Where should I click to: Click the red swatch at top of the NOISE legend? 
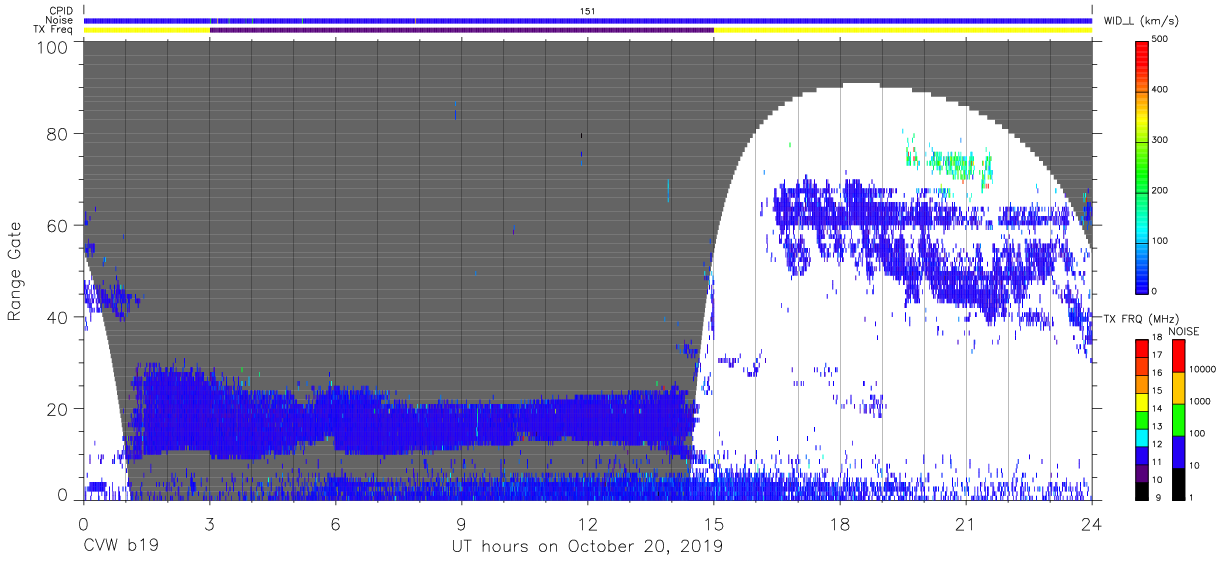coord(1178,356)
